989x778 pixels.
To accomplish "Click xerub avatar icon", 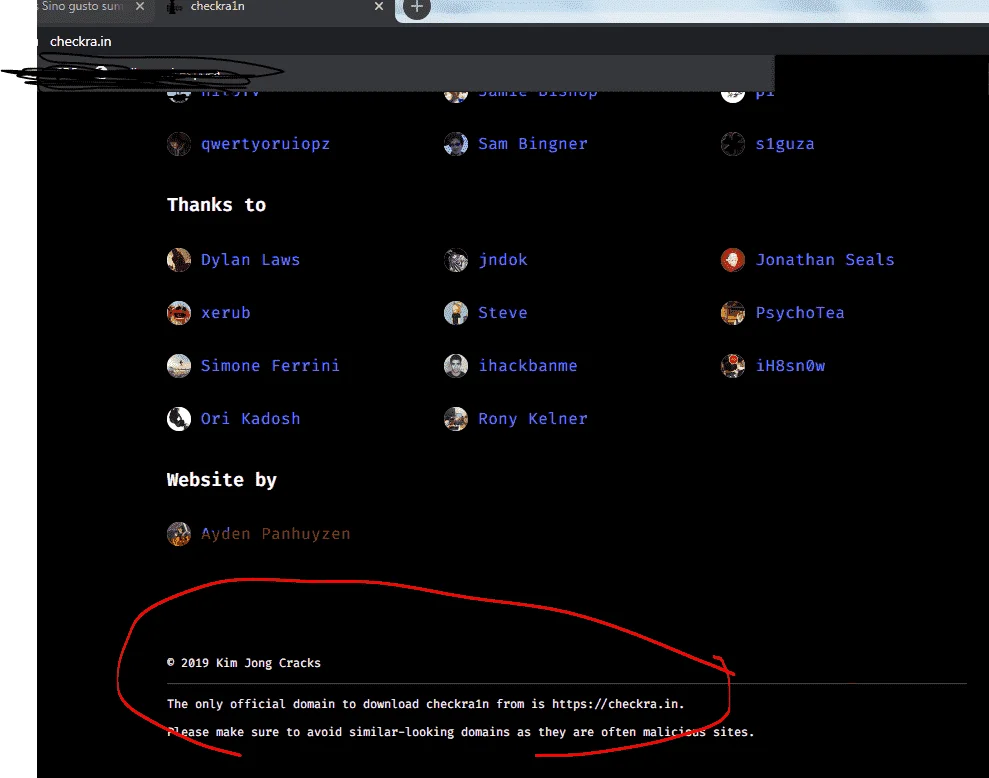I will tap(179, 313).
